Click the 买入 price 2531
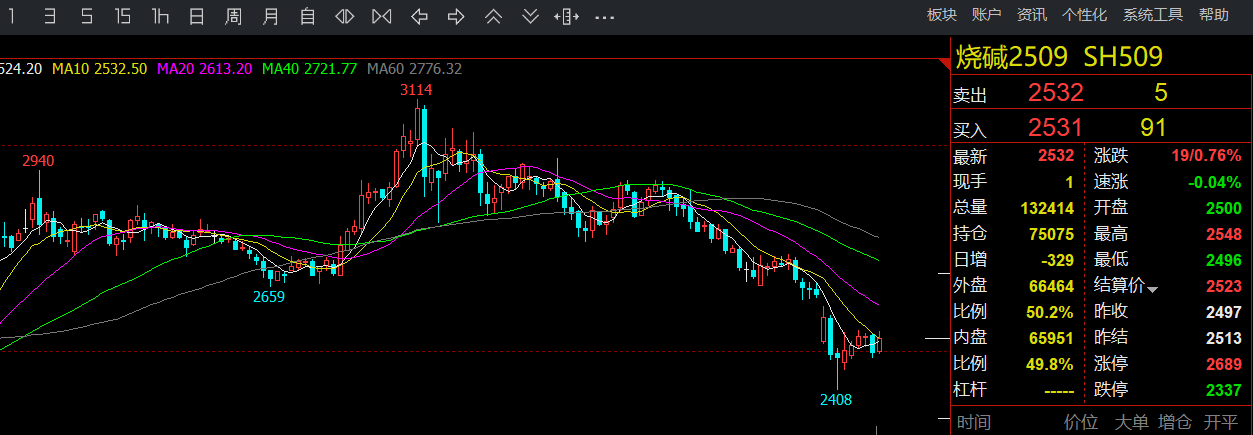 click(1055, 128)
